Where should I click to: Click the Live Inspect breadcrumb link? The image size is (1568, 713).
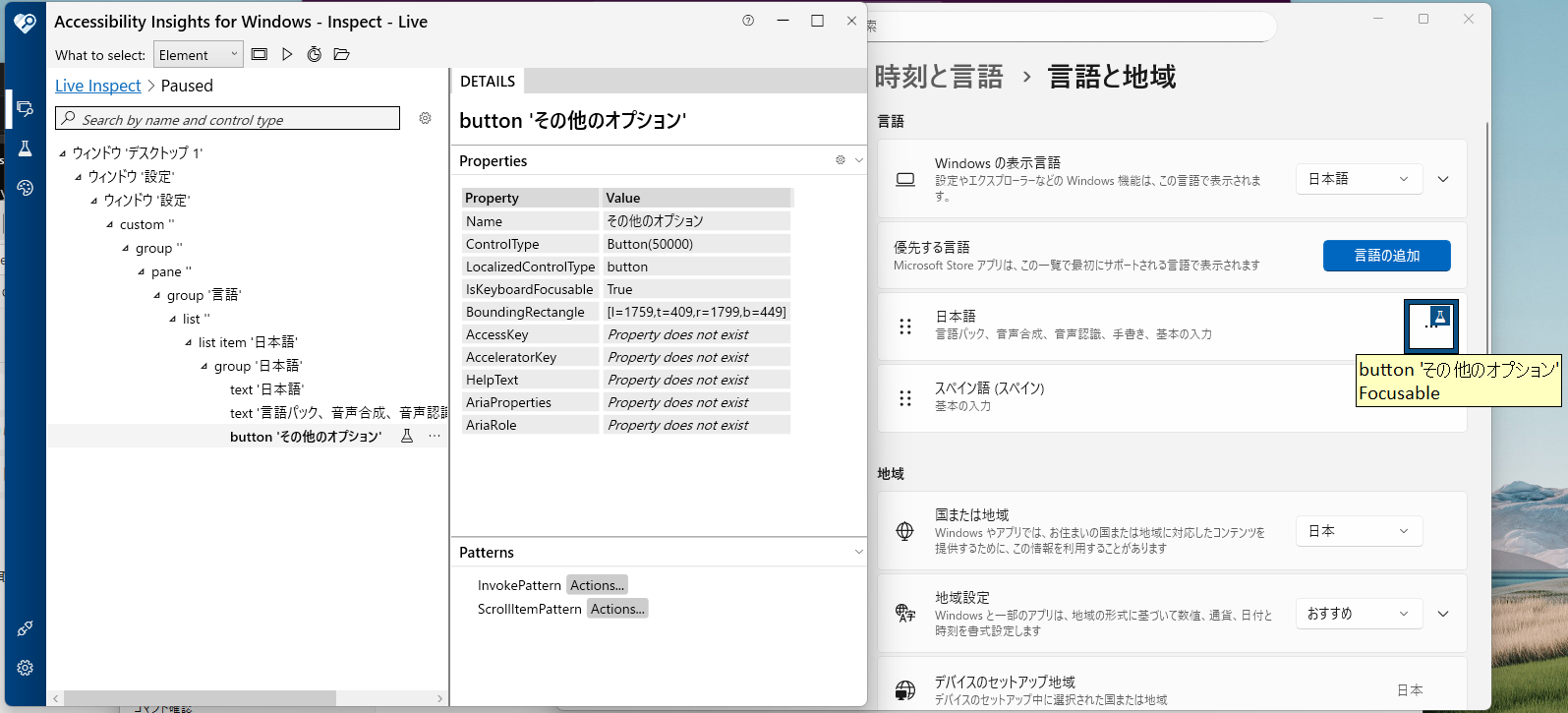tap(98, 86)
